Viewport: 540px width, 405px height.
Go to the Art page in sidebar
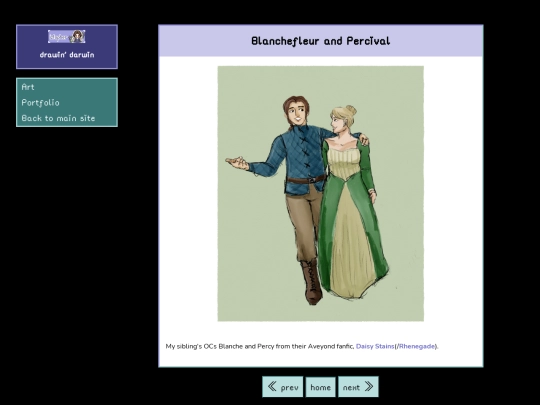[x=28, y=87]
